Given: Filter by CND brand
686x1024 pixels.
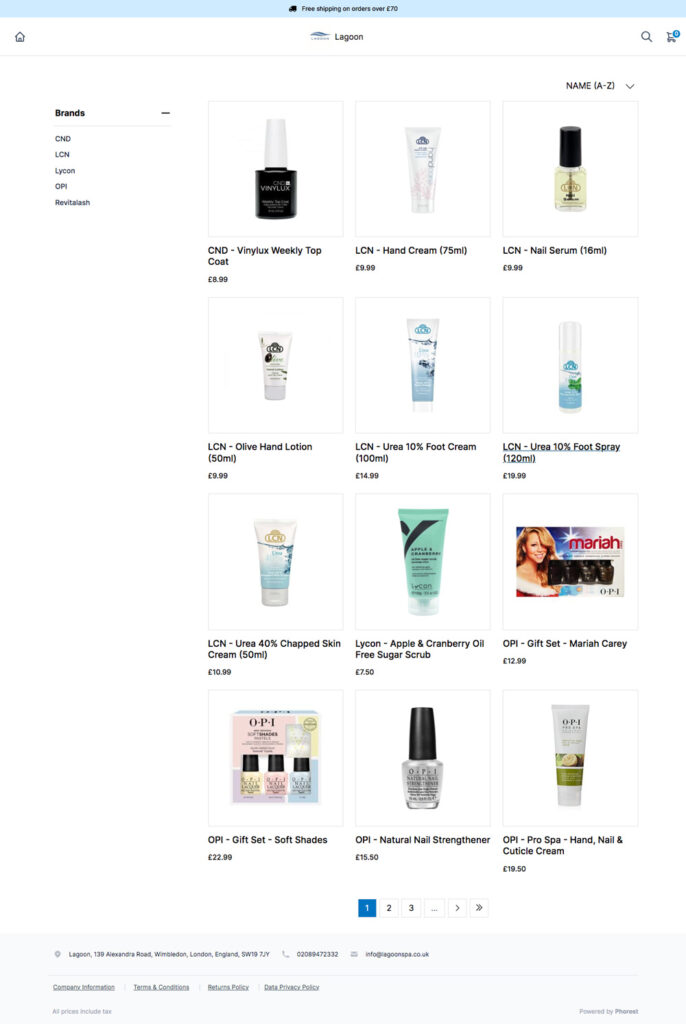Looking at the screenshot, I should pyautogui.click(x=63, y=138).
